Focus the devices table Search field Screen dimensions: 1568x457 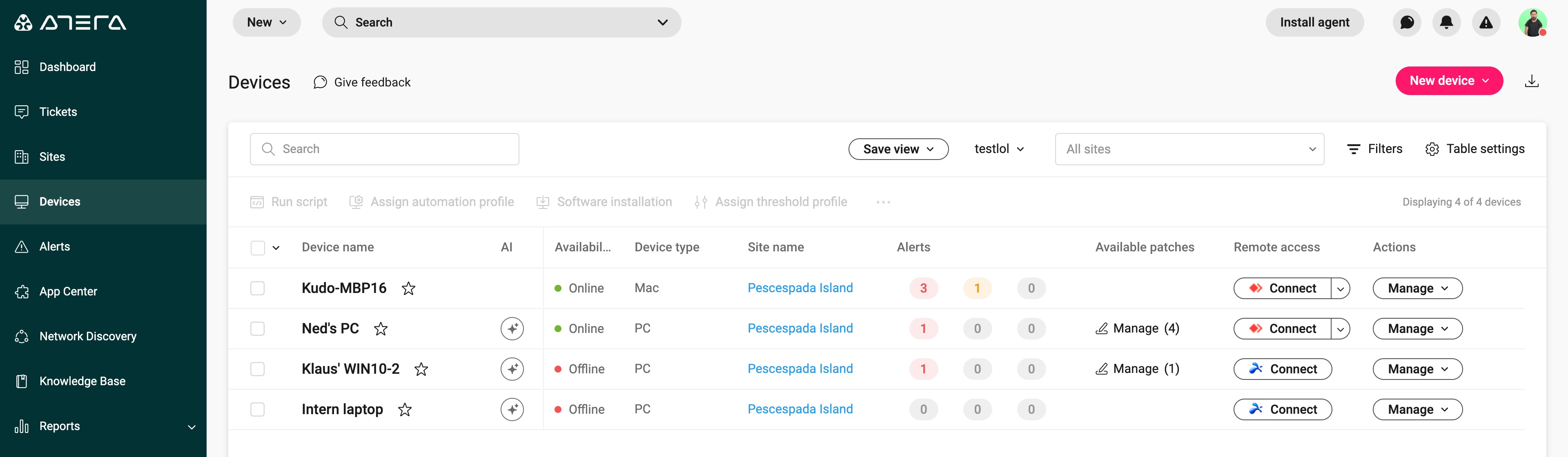(384, 149)
